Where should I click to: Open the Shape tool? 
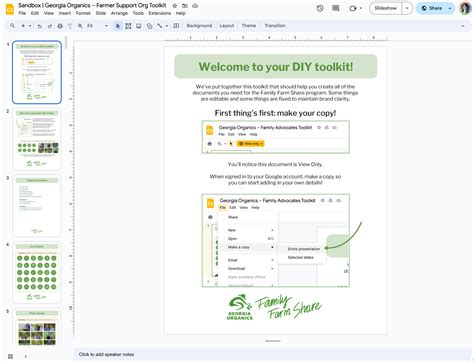click(149, 26)
